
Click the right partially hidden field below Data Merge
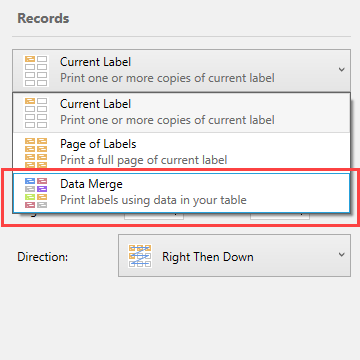click(280, 216)
